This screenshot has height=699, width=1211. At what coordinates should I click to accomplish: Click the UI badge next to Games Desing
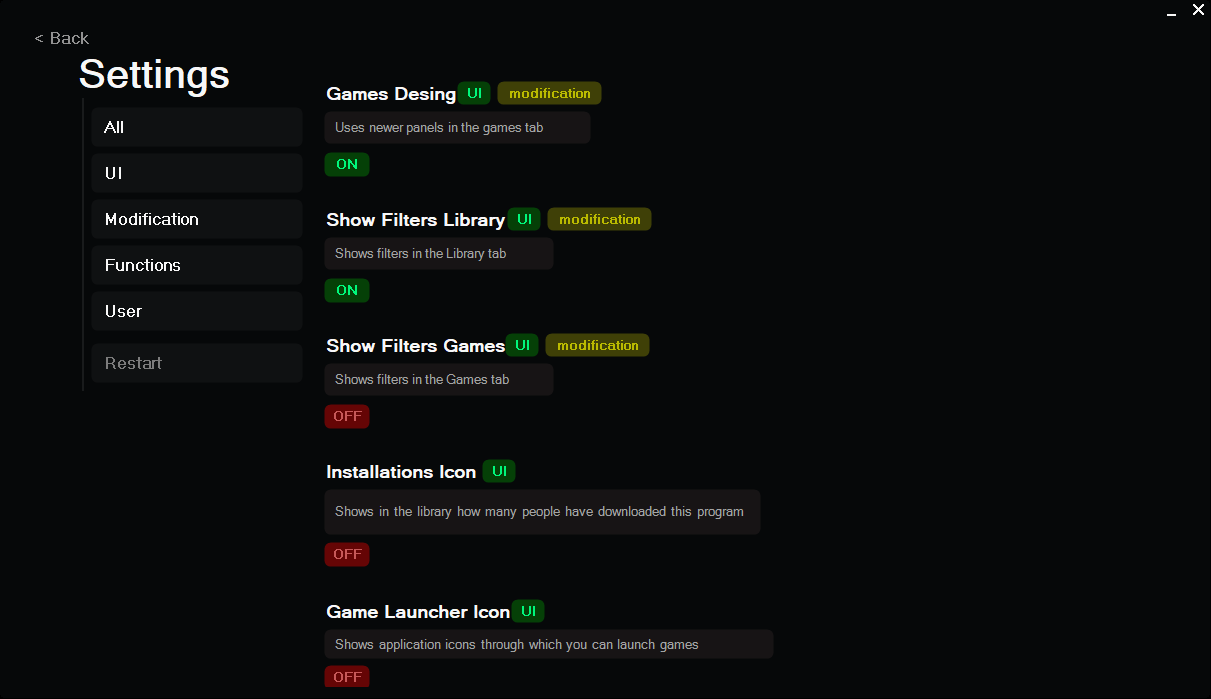(474, 92)
